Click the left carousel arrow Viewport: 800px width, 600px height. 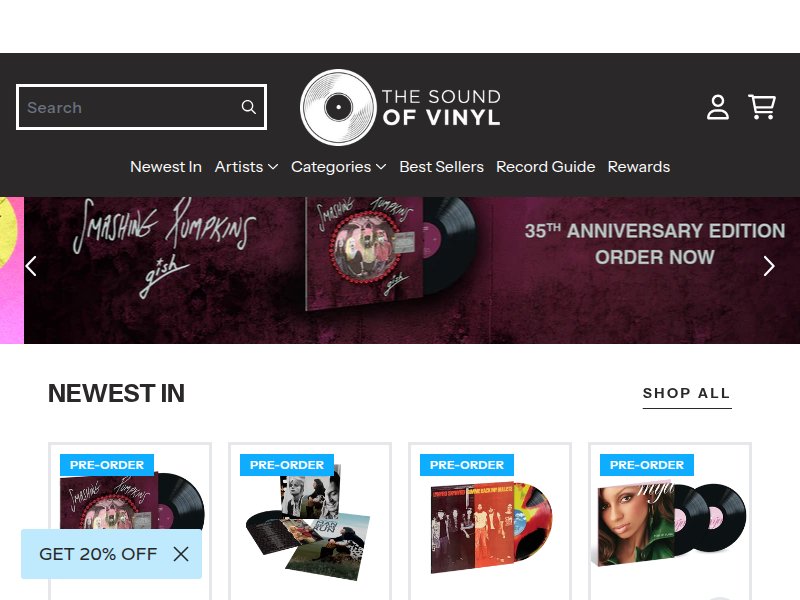pyautogui.click(x=31, y=267)
